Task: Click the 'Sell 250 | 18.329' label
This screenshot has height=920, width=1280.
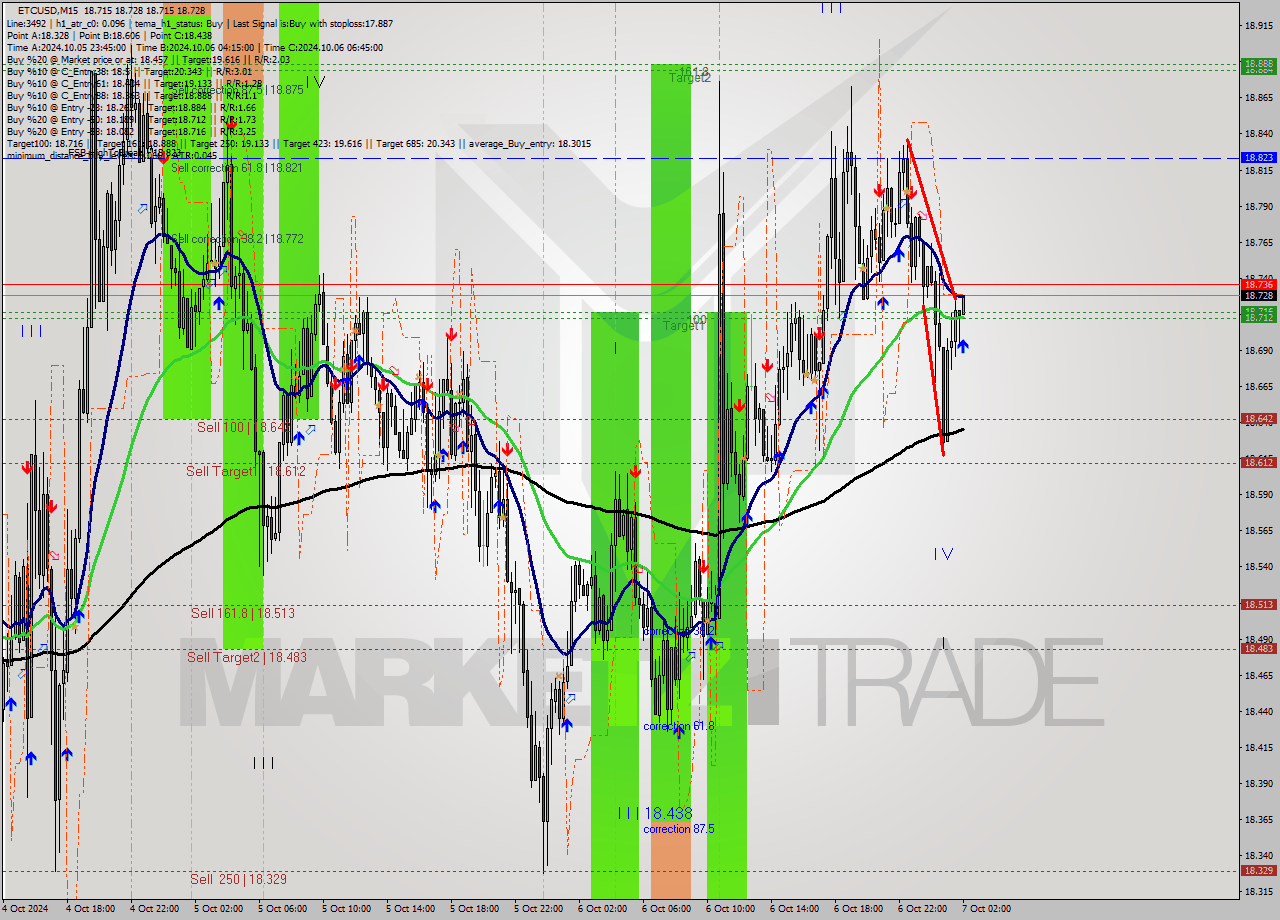Action: tap(239, 879)
